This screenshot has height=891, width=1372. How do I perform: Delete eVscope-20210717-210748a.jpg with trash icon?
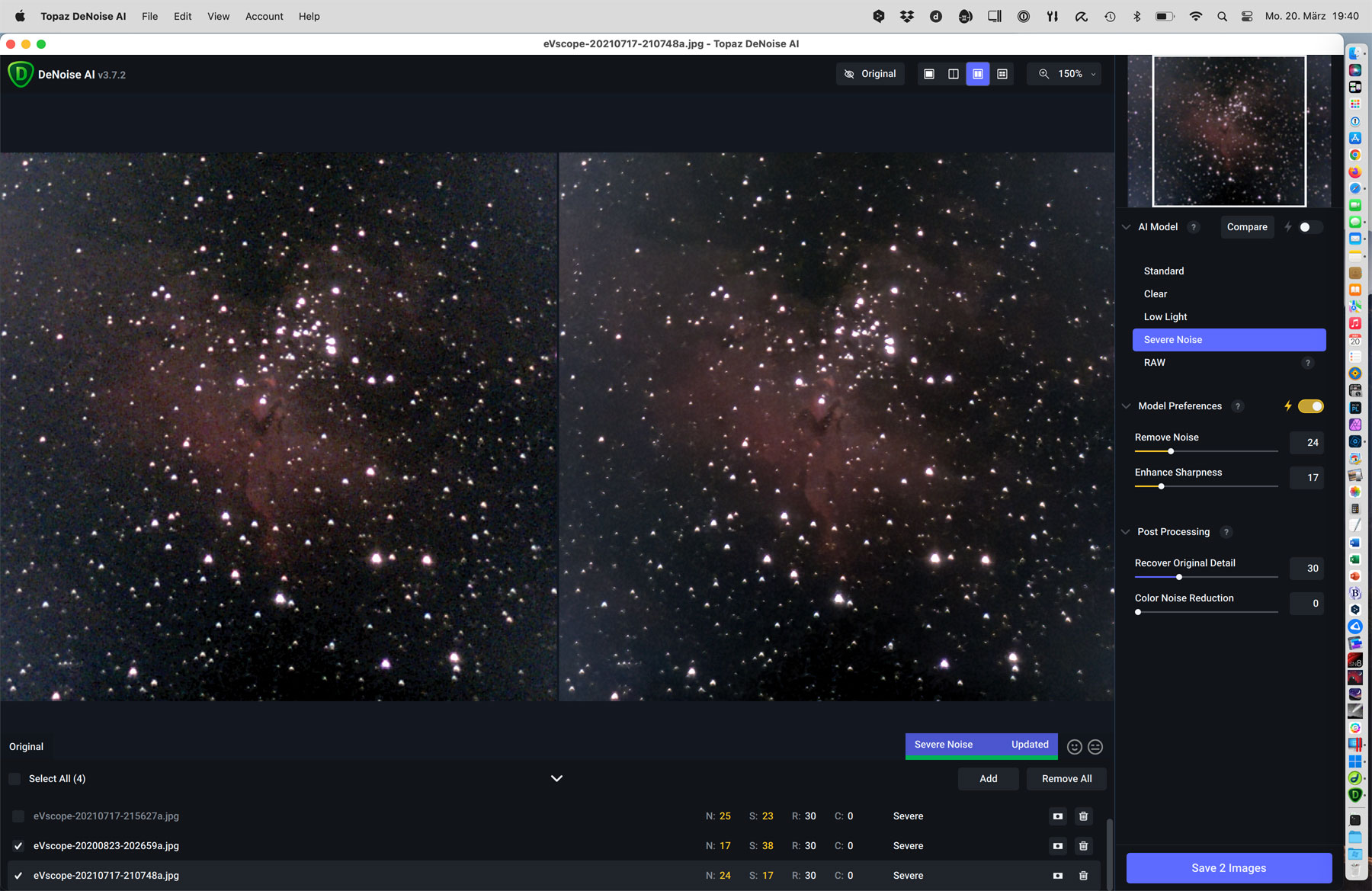[x=1083, y=876]
